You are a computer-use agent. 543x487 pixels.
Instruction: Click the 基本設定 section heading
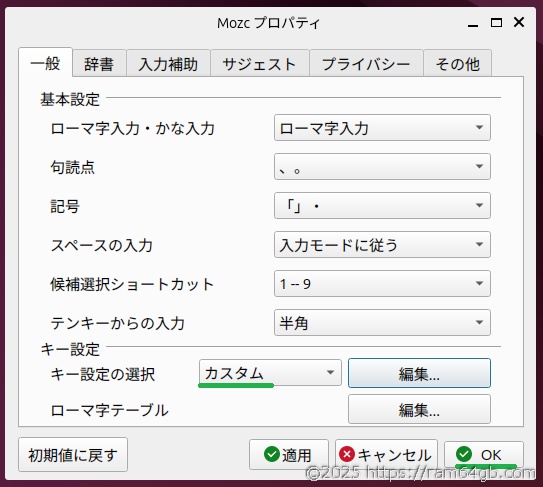click(70, 99)
